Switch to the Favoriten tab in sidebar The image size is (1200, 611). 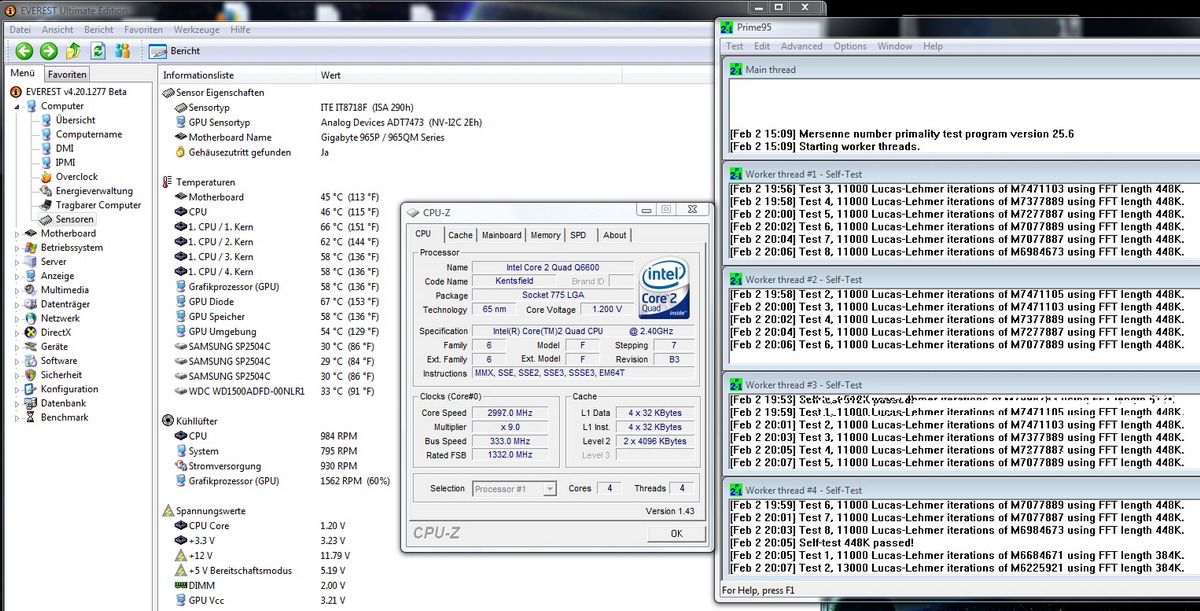(67, 74)
